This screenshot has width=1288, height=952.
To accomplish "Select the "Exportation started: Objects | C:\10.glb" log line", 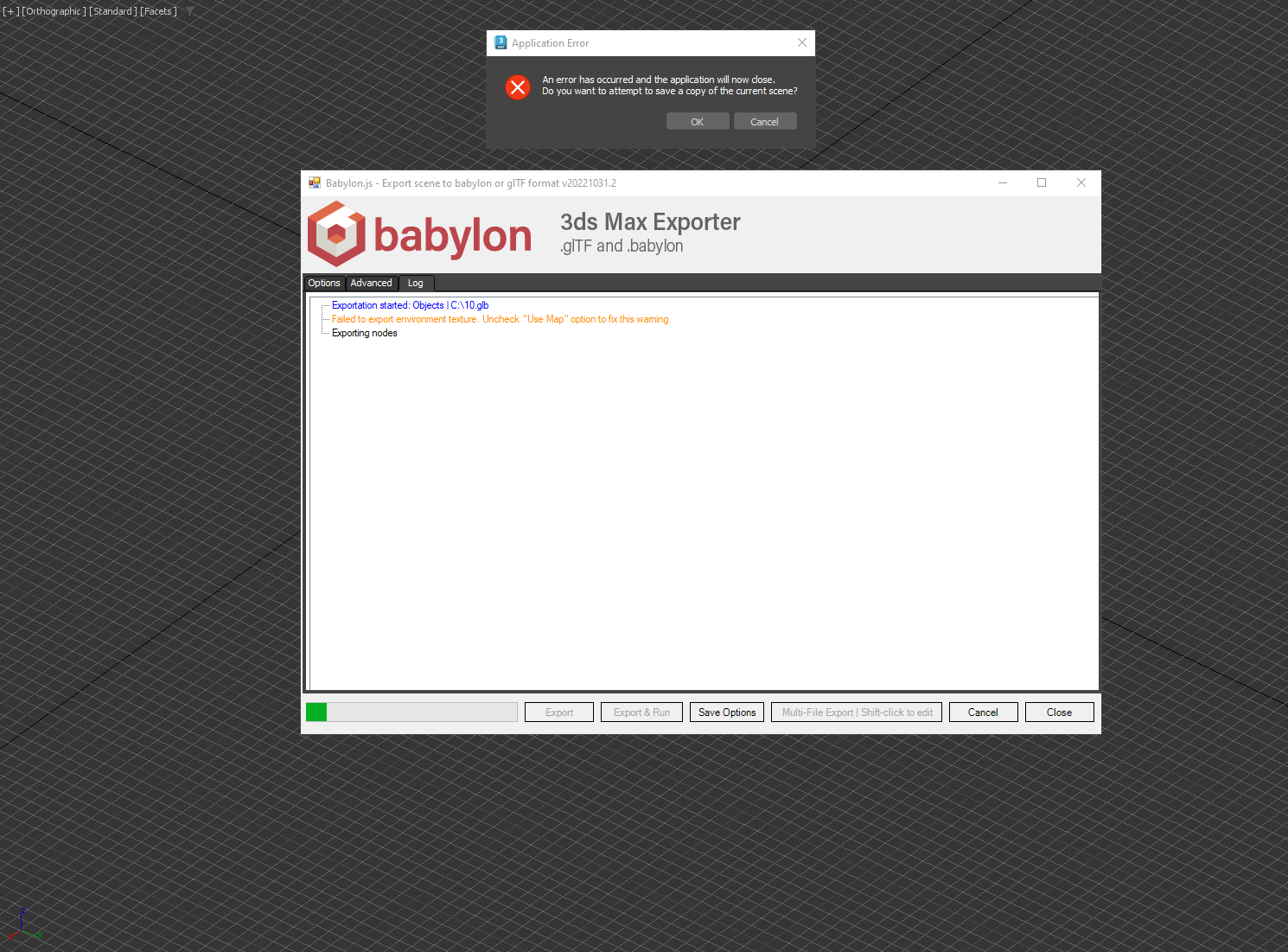I will click(x=411, y=305).
